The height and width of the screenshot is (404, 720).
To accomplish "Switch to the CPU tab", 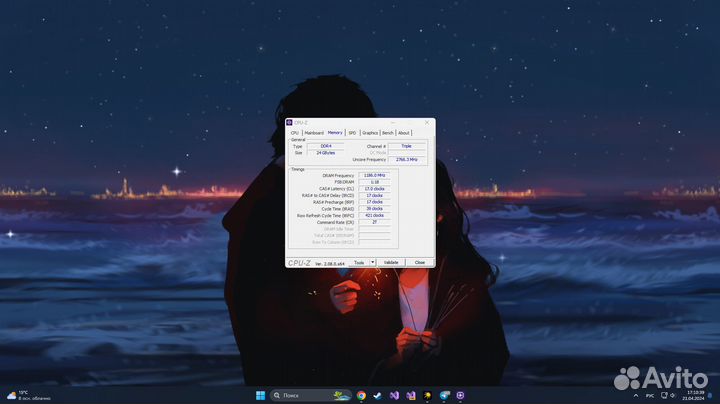I will point(295,133).
